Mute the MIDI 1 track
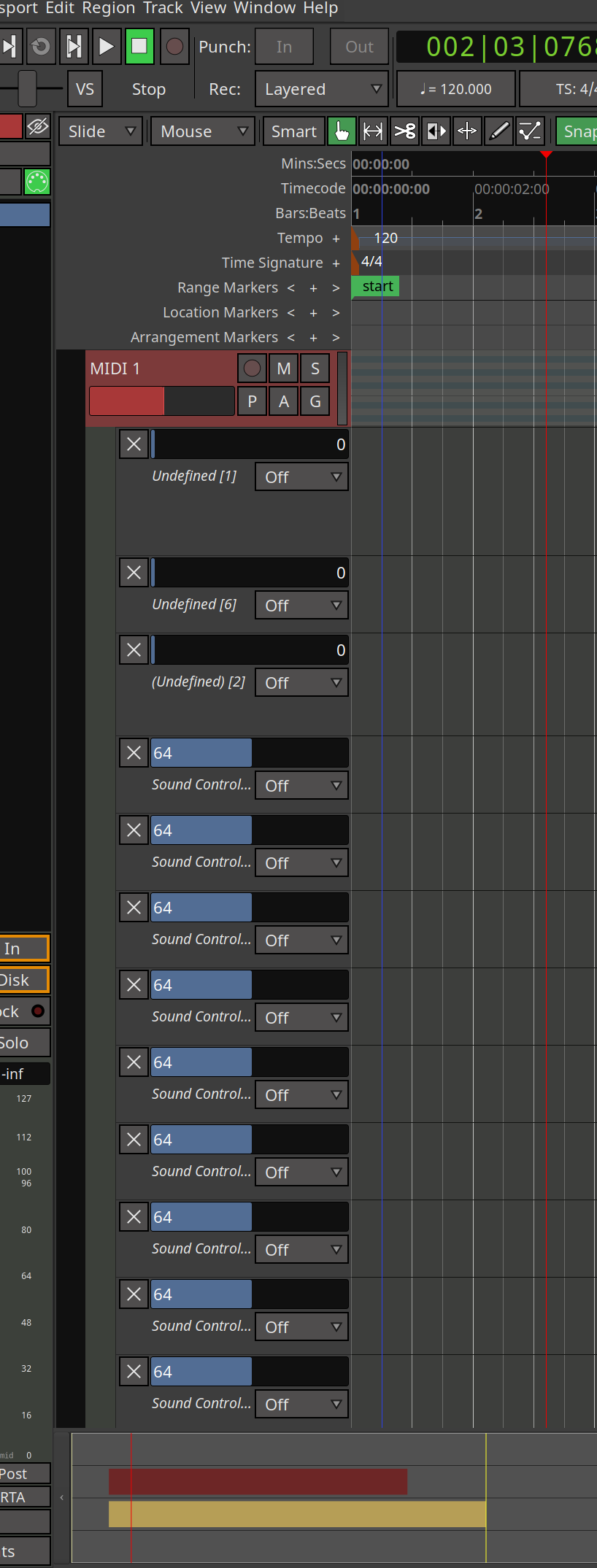The height and width of the screenshot is (1568, 597). pos(283,368)
